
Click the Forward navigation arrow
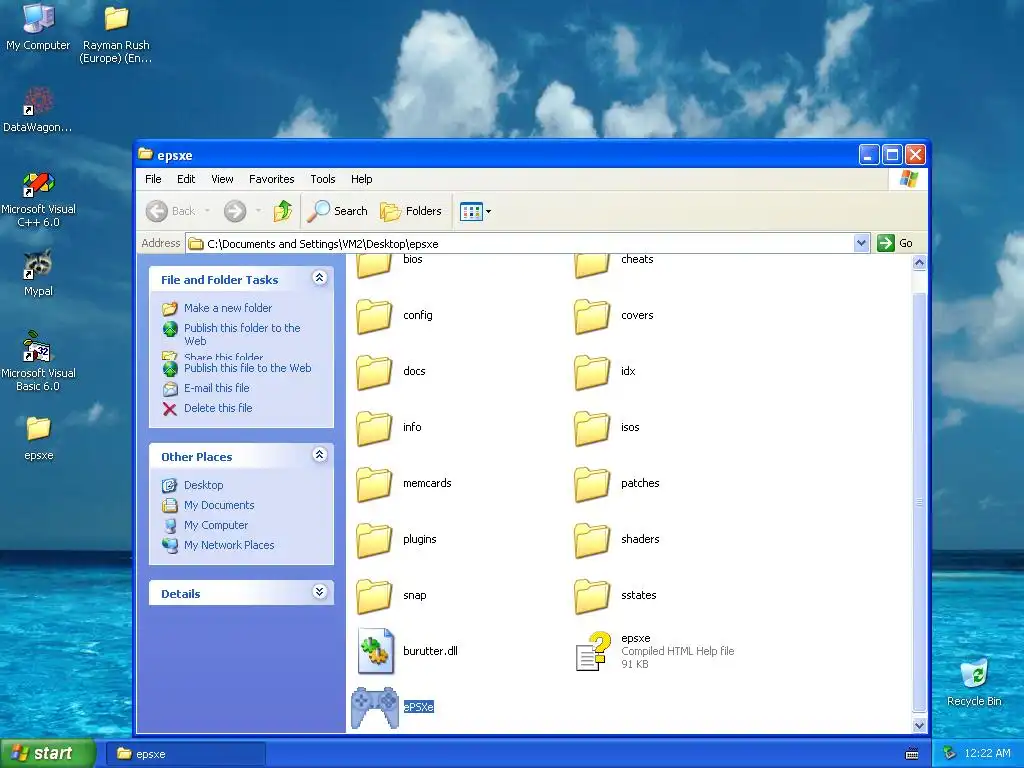coord(235,211)
